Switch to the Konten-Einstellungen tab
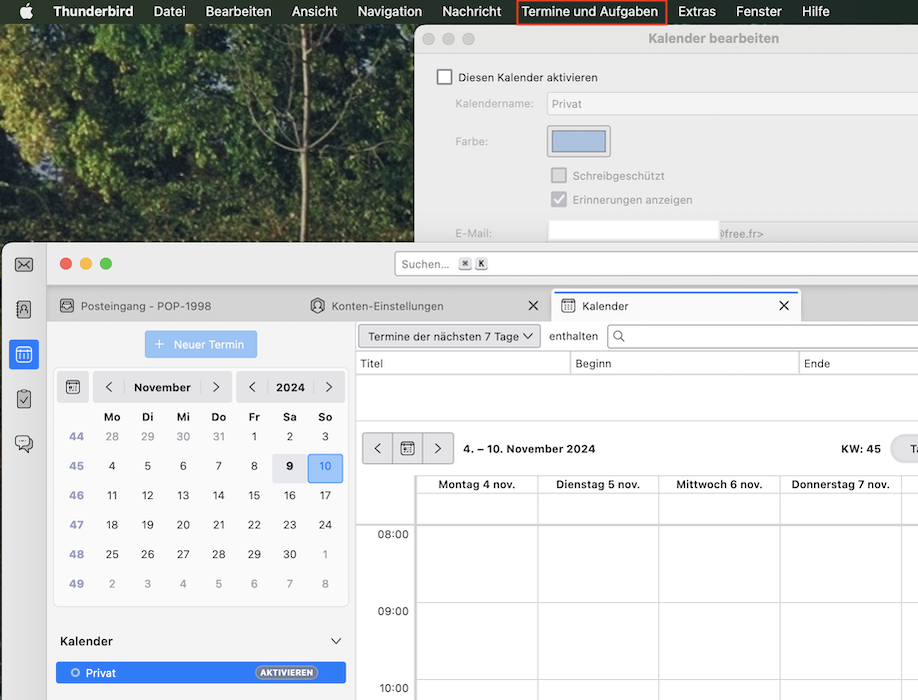The height and width of the screenshot is (700, 918). click(x=387, y=306)
